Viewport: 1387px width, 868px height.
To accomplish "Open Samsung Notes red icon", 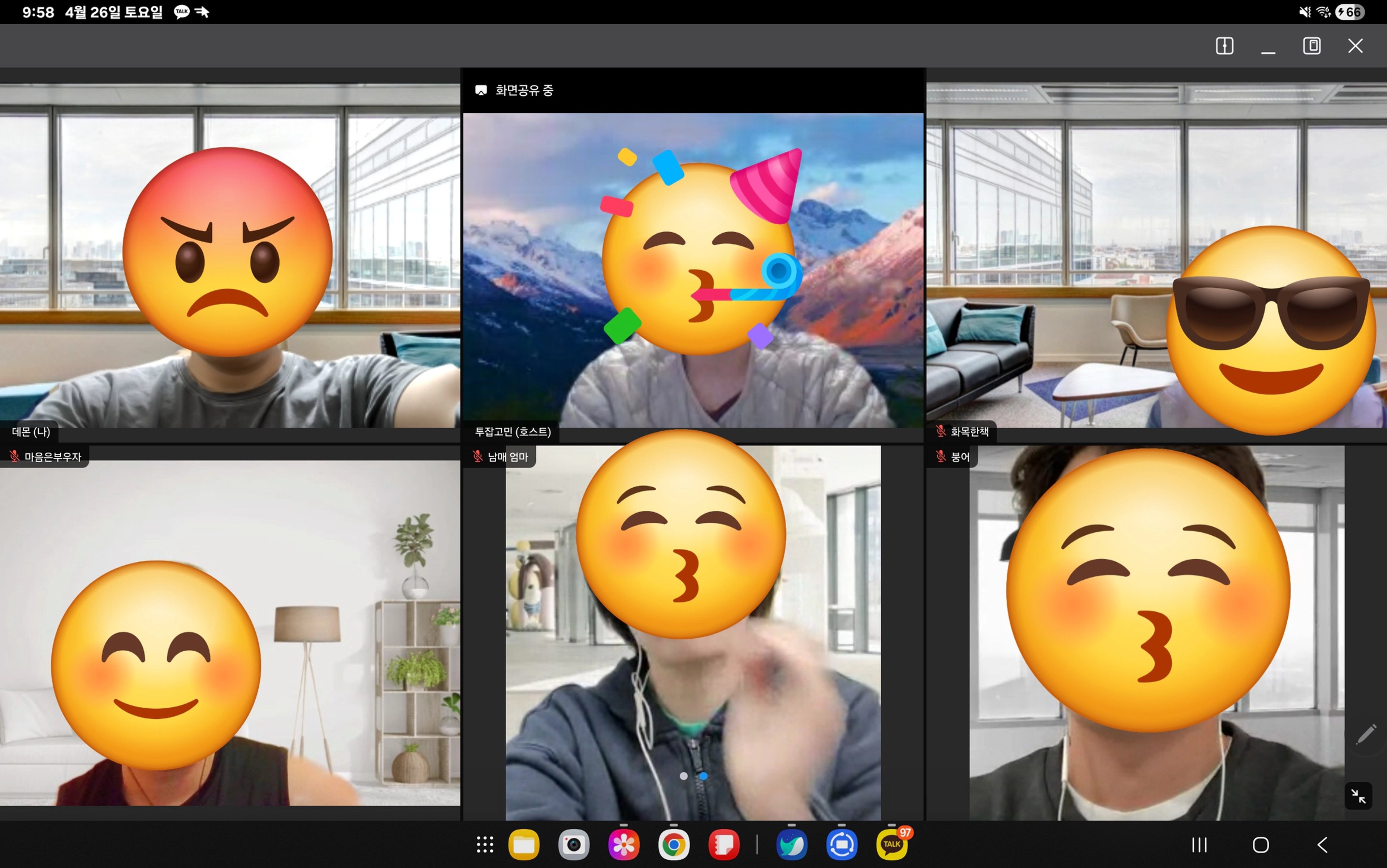I will coord(723,845).
